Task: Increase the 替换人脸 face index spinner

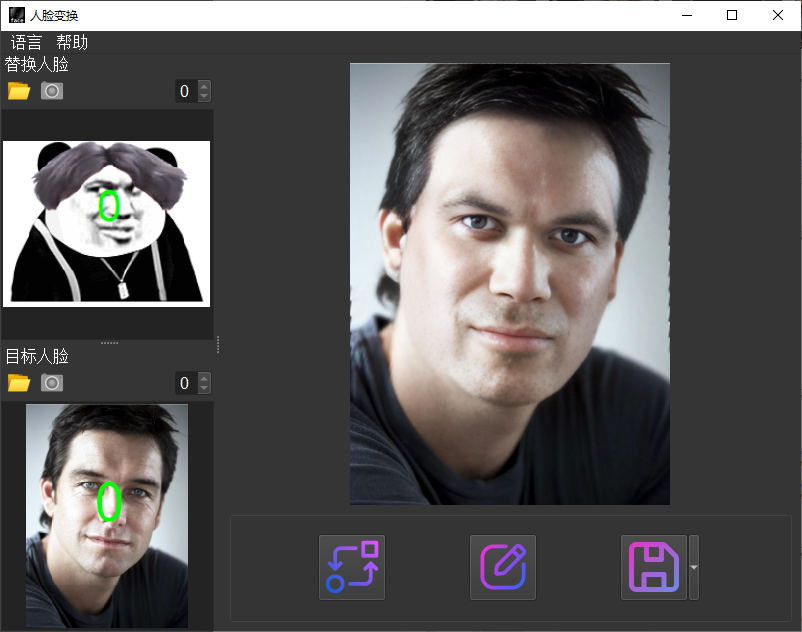Action: click(x=205, y=86)
